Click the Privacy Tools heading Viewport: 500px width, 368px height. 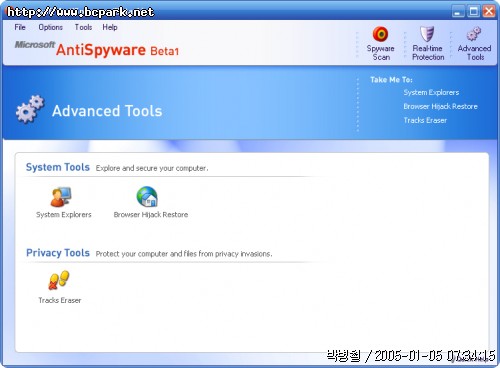(58, 253)
